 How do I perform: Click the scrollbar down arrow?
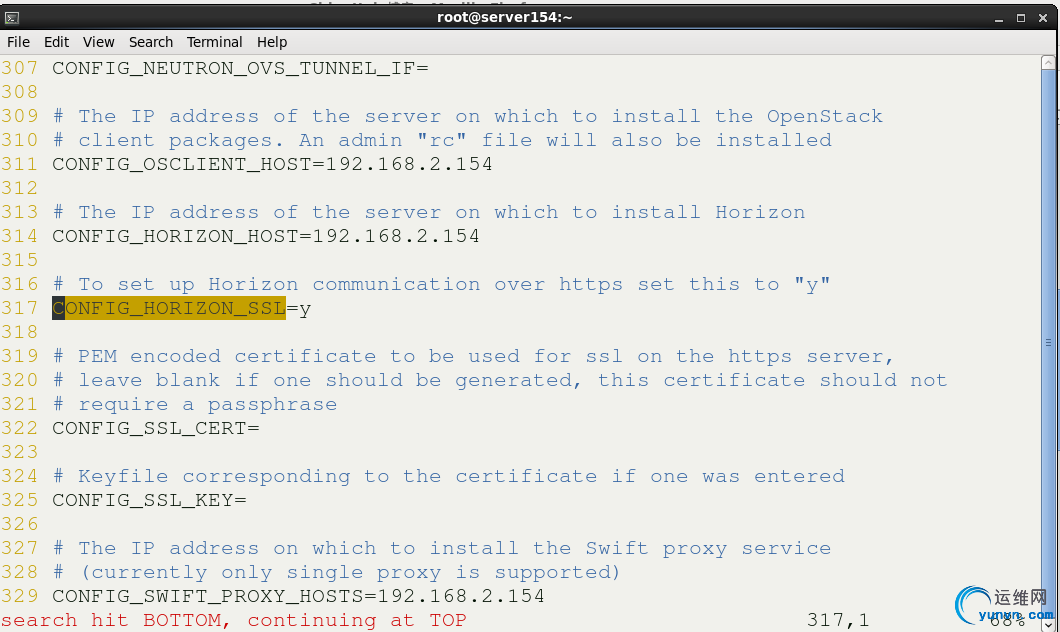[1048, 625]
